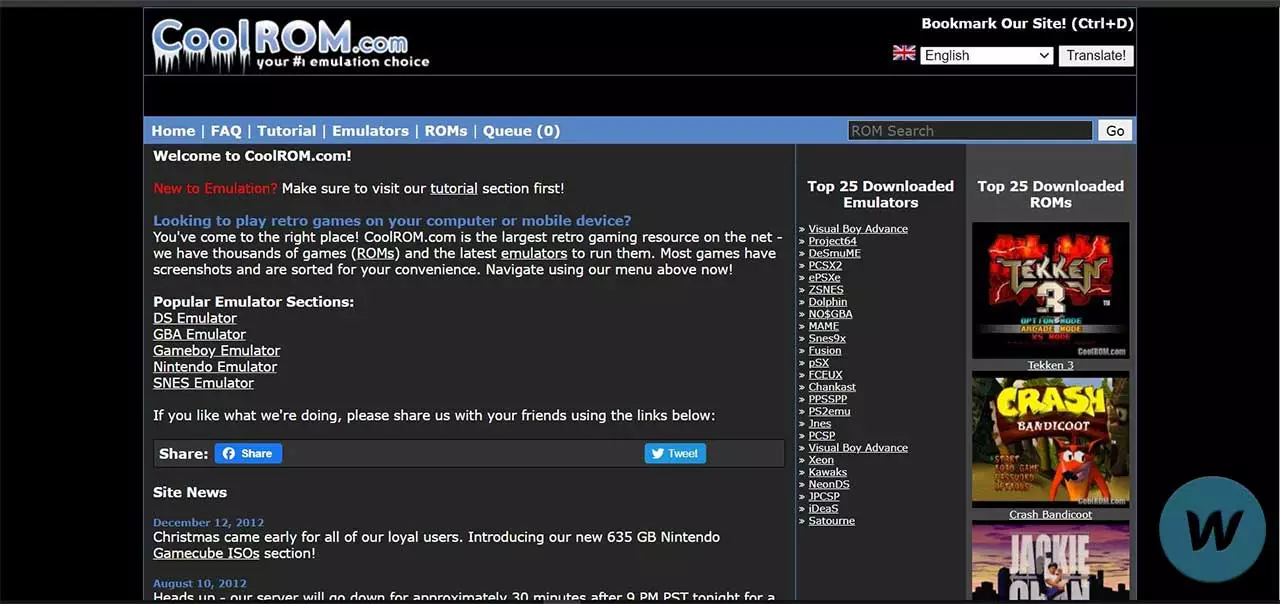Viewport: 1280px width, 604px height.
Task: Follow the emulators link in the paragraph
Action: coord(534,253)
